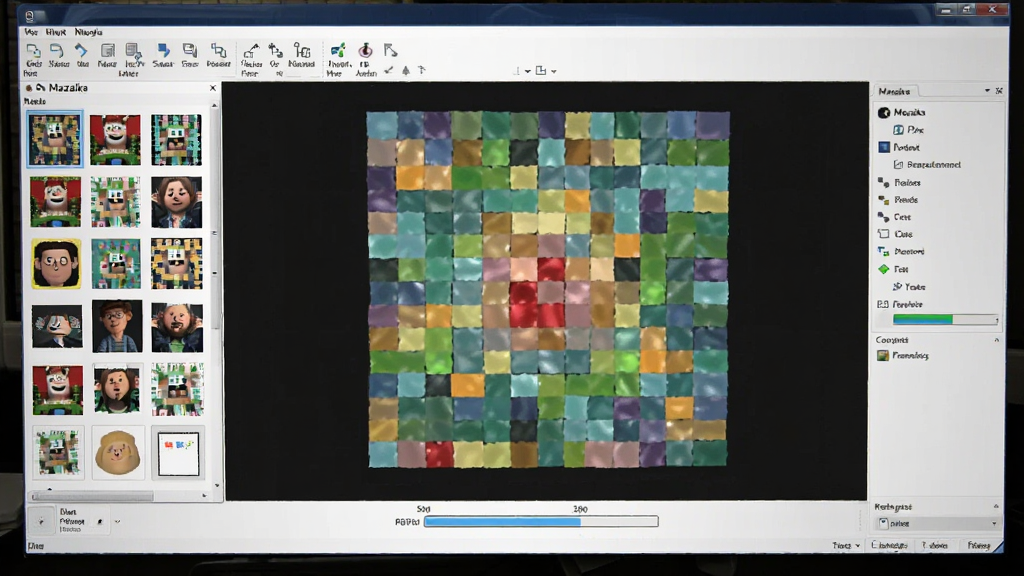Click the empty rectangle outline icon in right panel
Image resolution: width=1024 pixels, height=576 pixels.
(884, 234)
